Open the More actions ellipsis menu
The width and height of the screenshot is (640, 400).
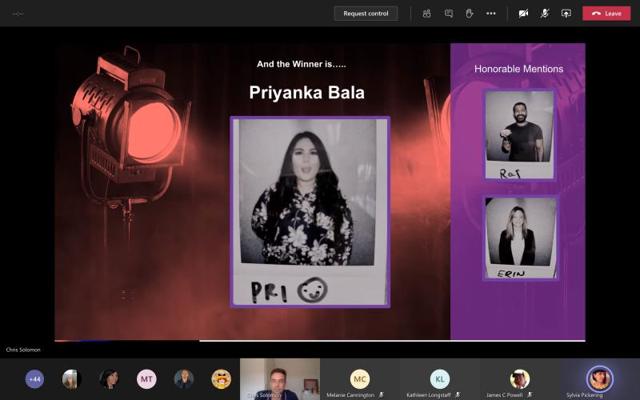[491, 13]
